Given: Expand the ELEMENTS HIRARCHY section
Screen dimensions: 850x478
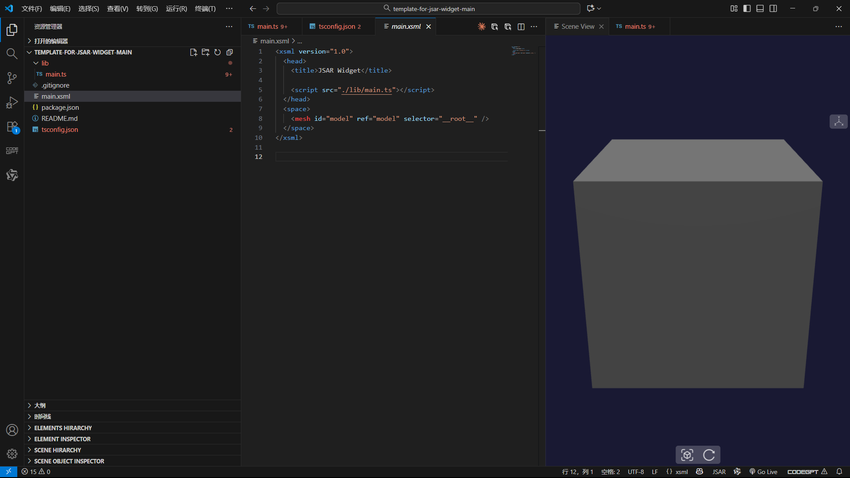Looking at the screenshot, I should point(132,428).
